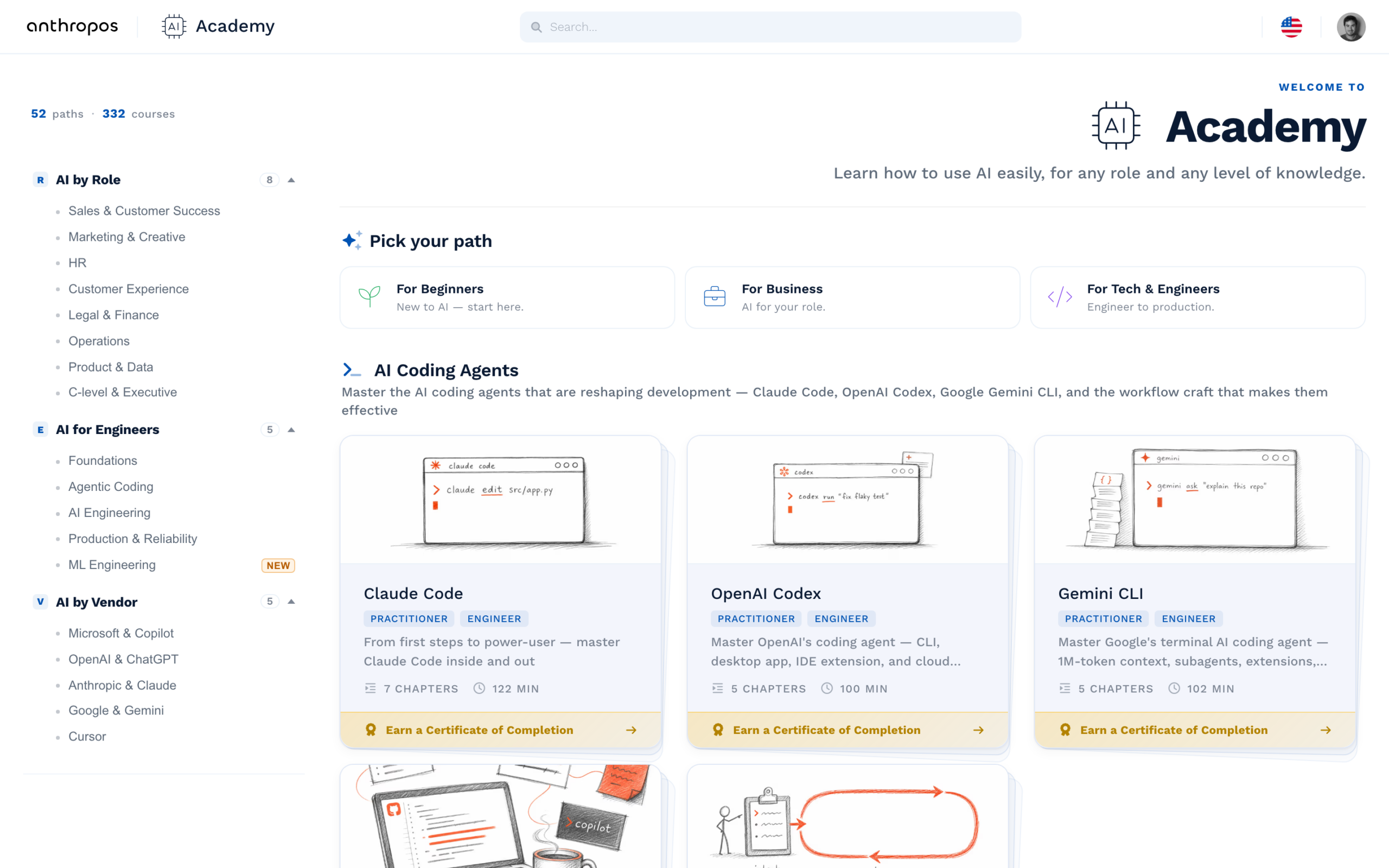Click the arrow on Claude Code certificate banner
1389x868 pixels.
coord(632,730)
